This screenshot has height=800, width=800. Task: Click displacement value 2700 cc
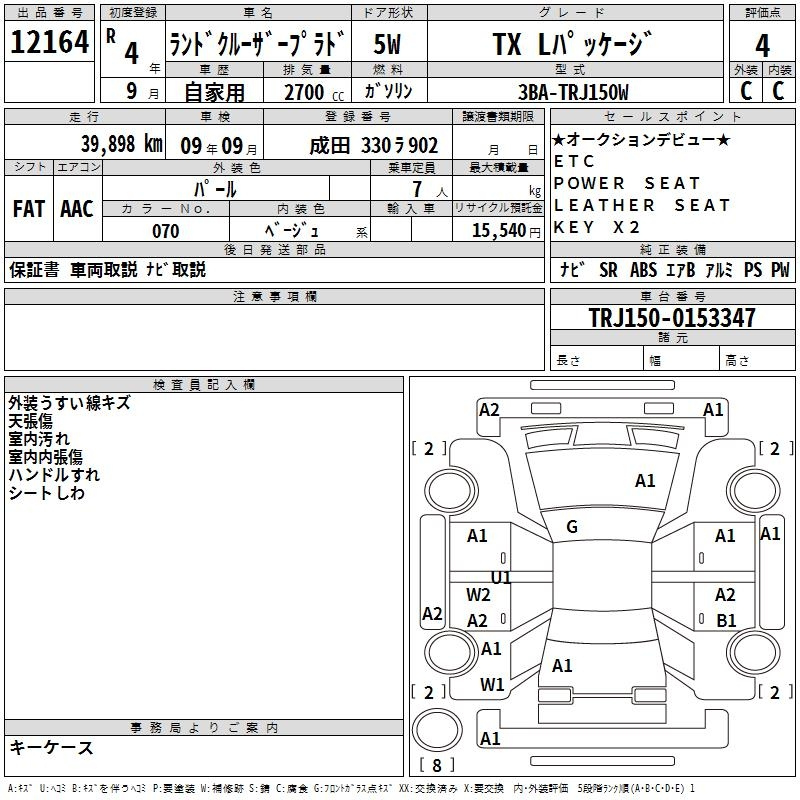[x=314, y=92]
